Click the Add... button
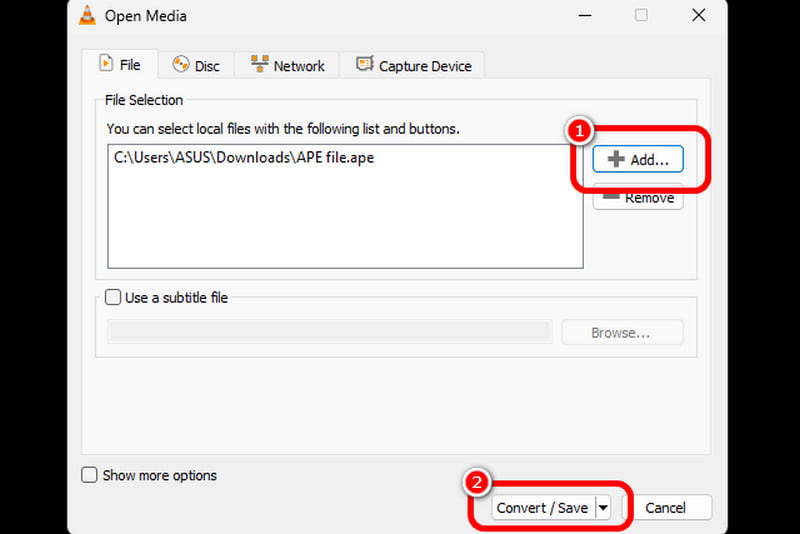This screenshot has width=800, height=534. click(638, 159)
